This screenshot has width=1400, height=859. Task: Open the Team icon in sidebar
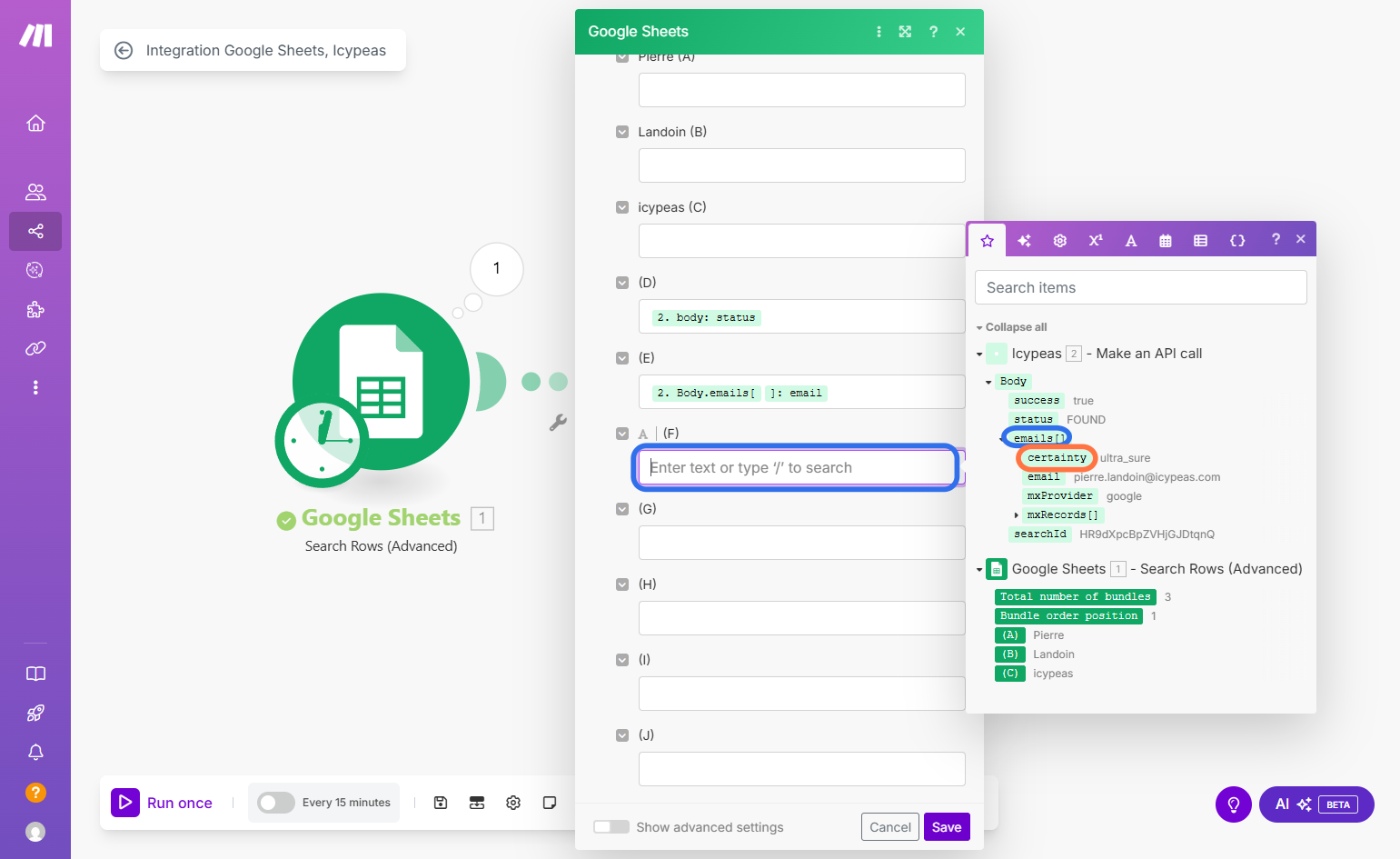pos(35,192)
